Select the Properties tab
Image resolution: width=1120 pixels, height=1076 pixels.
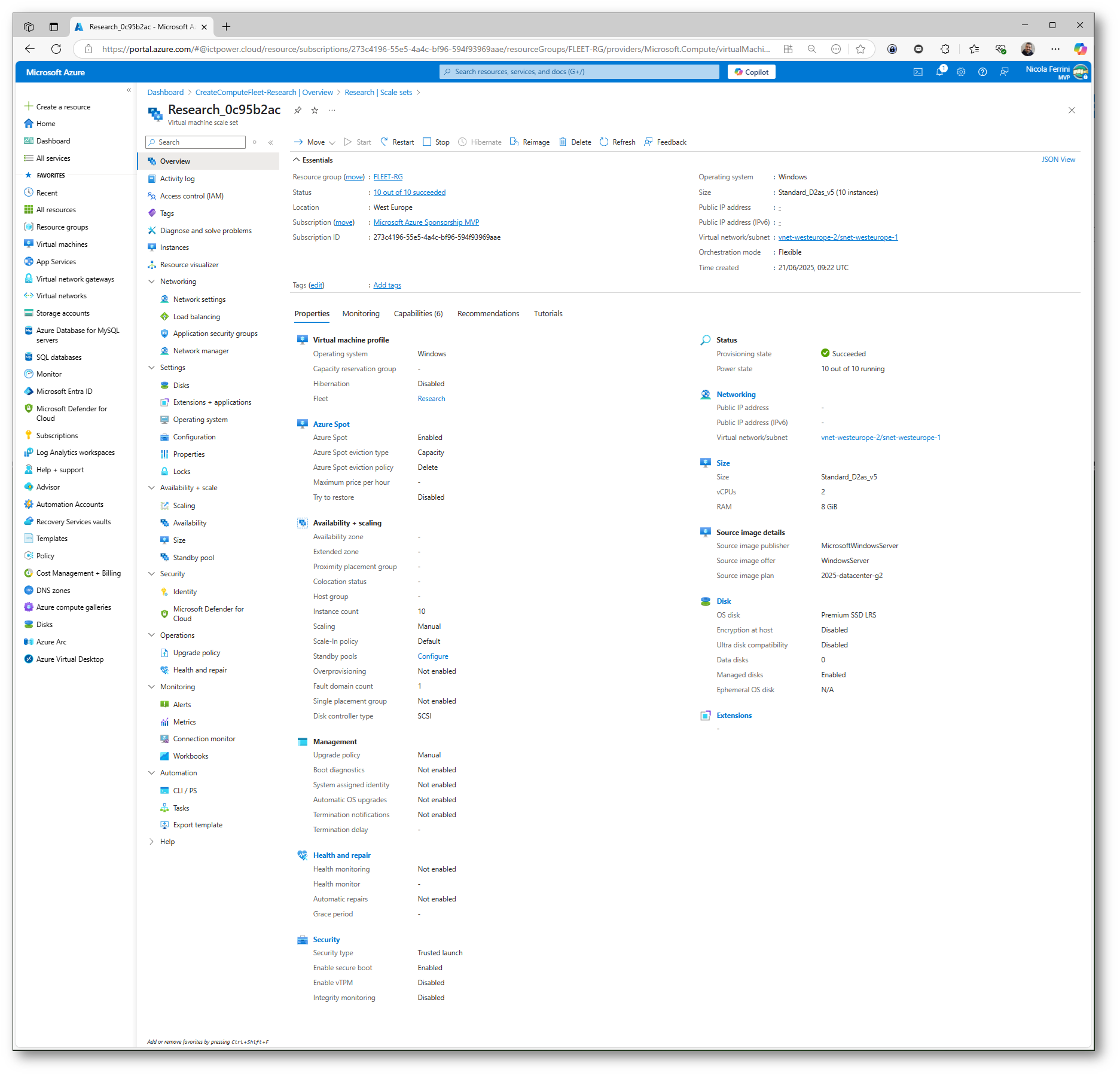click(x=312, y=314)
